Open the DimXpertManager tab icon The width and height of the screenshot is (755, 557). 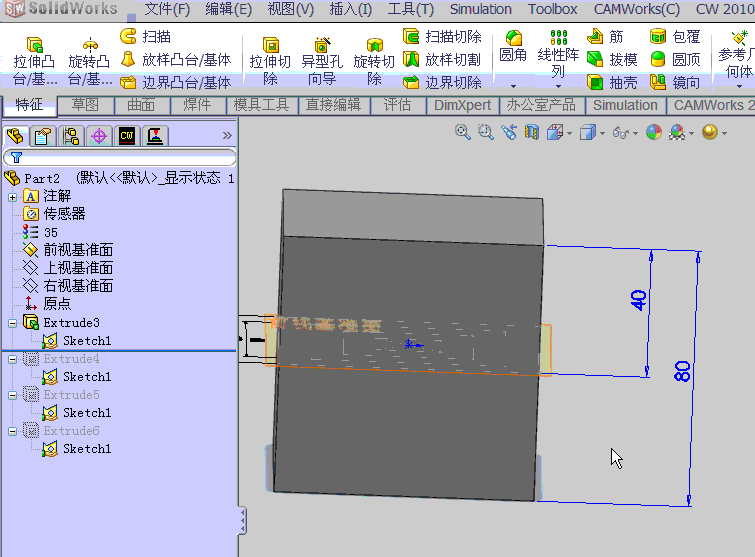coord(99,136)
